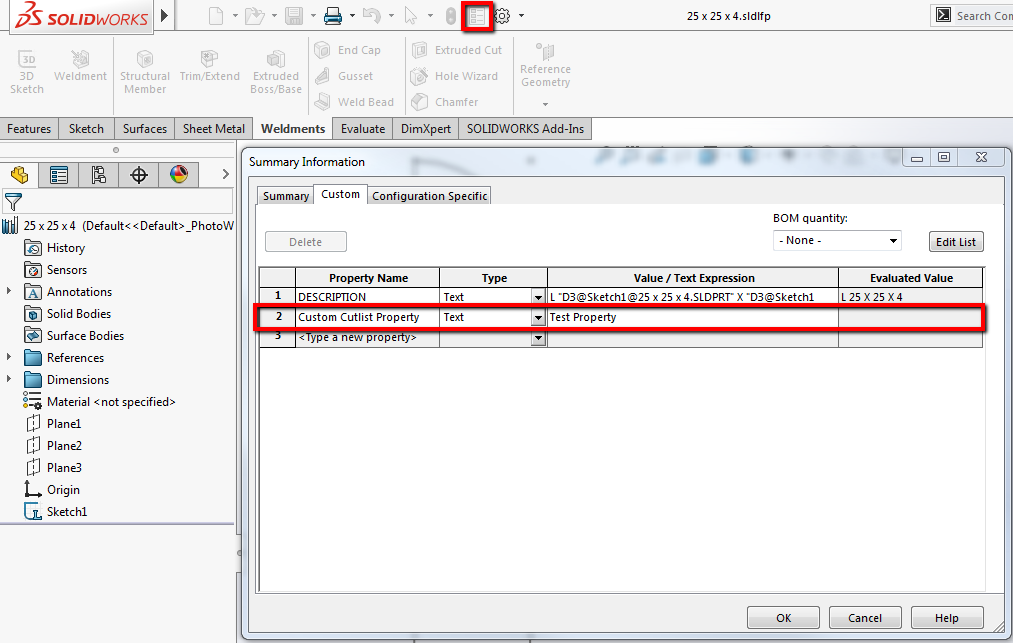Click the Extruded Cut tool

tap(457, 50)
